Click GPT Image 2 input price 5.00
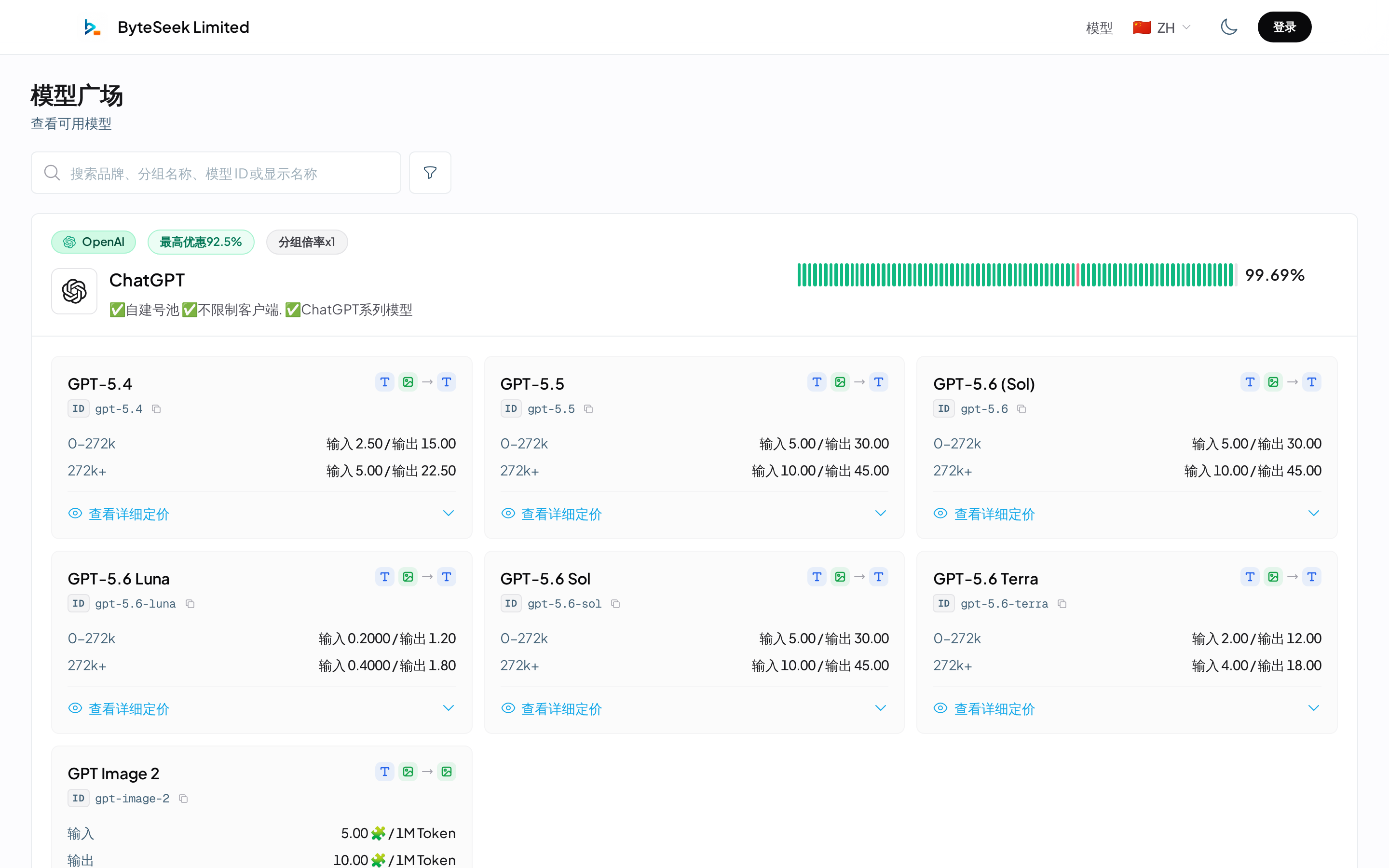Viewport: 1389px width, 868px height. (x=398, y=833)
